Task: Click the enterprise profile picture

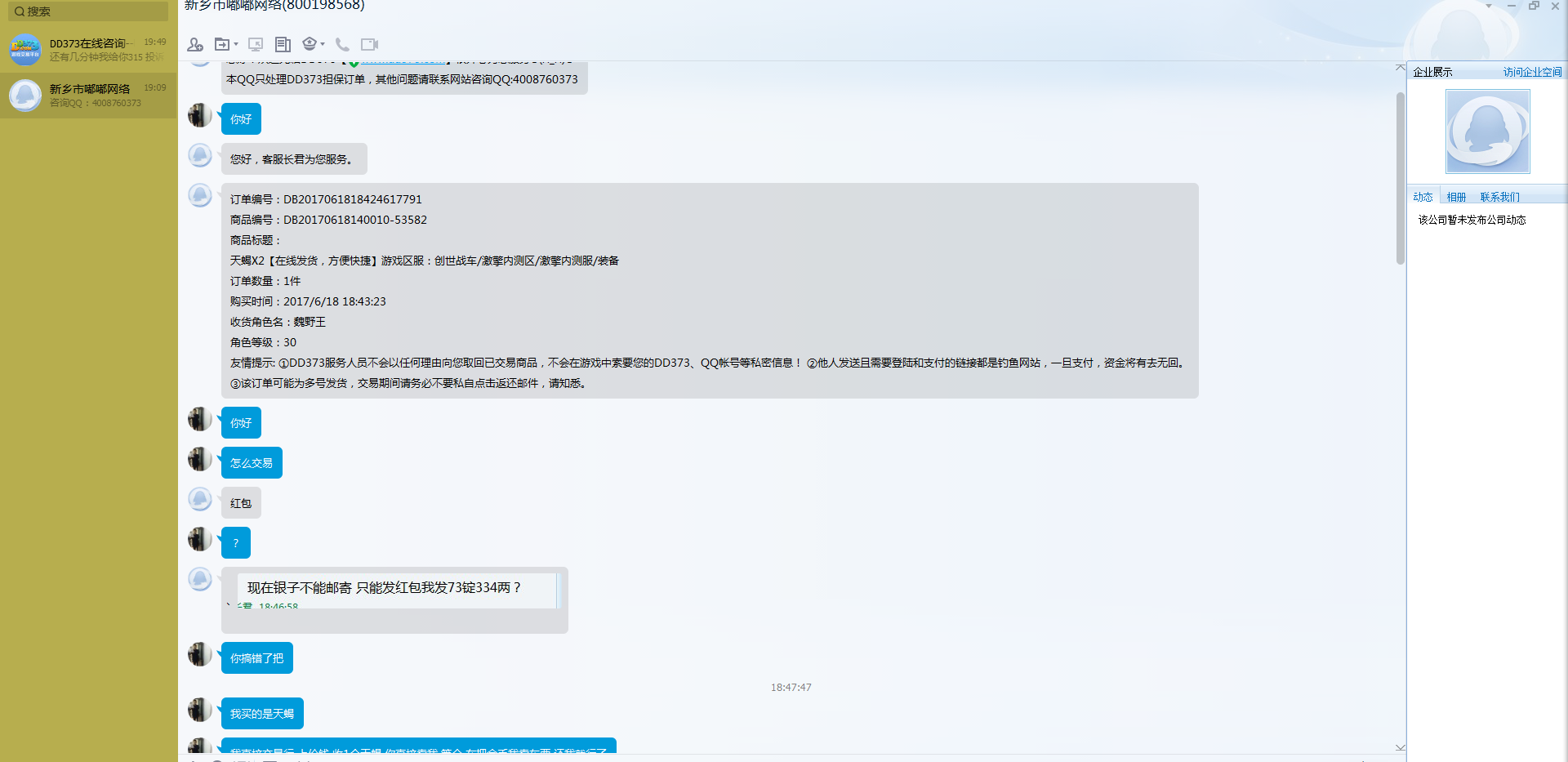Action: pos(1487,131)
